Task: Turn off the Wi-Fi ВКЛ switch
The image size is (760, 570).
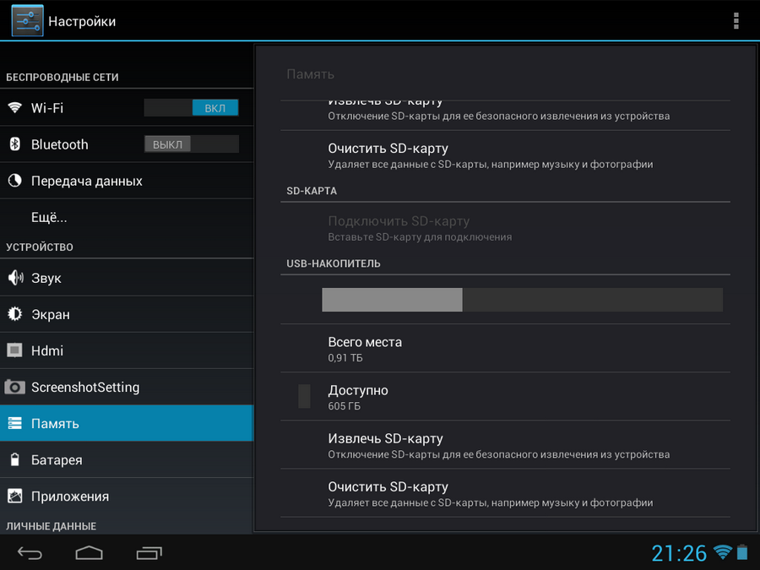Action: pyautogui.click(x=191, y=108)
